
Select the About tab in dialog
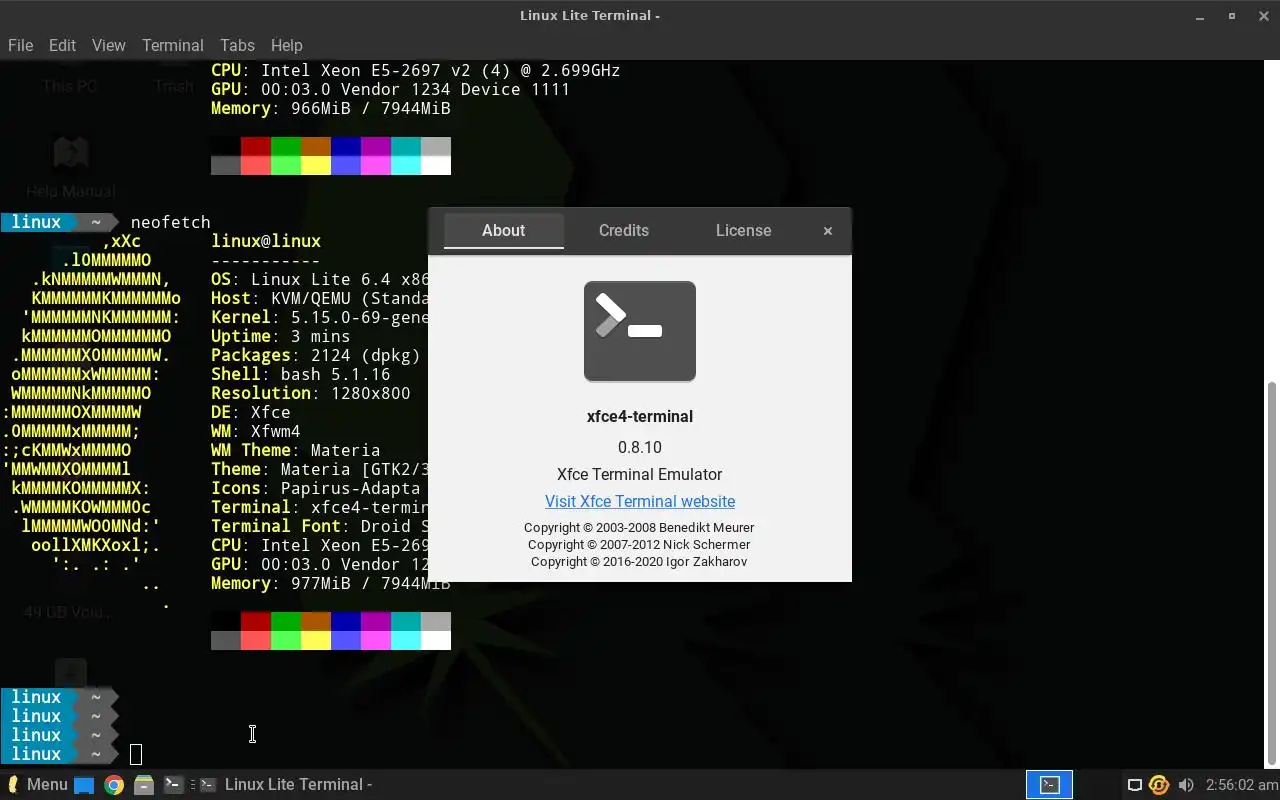pos(503,230)
